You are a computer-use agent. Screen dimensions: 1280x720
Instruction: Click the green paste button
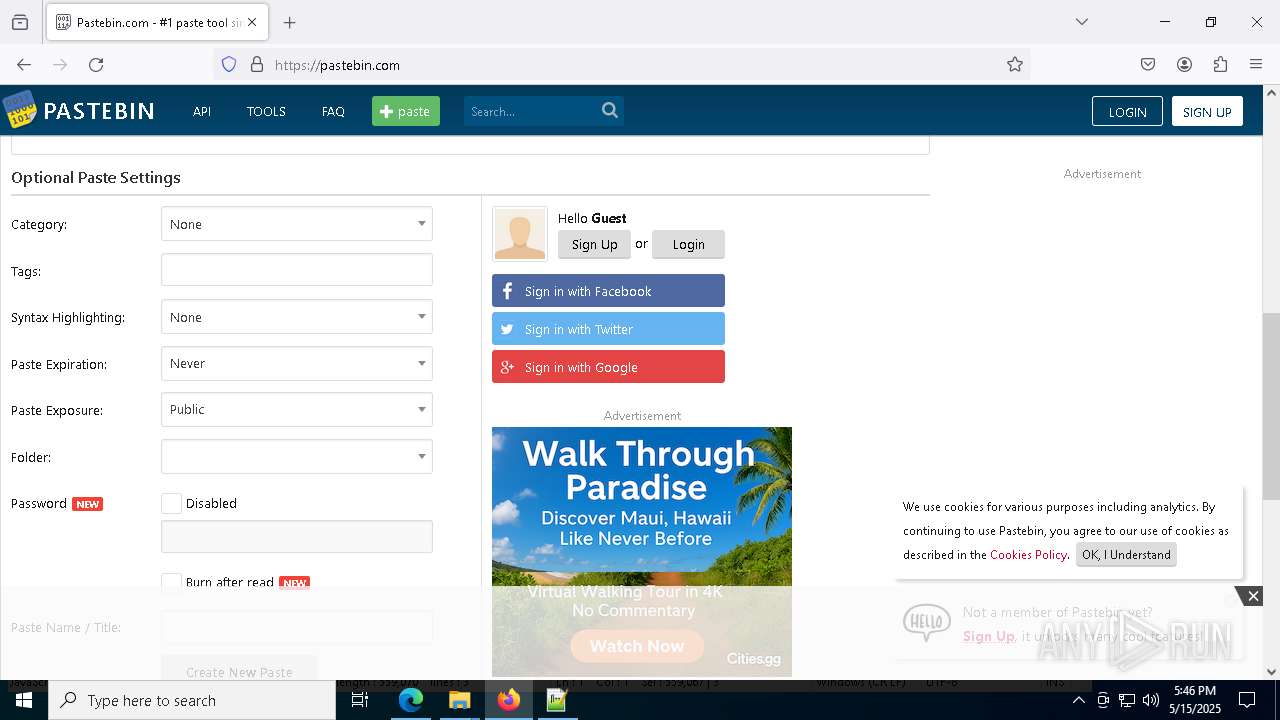[x=406, y=111]
